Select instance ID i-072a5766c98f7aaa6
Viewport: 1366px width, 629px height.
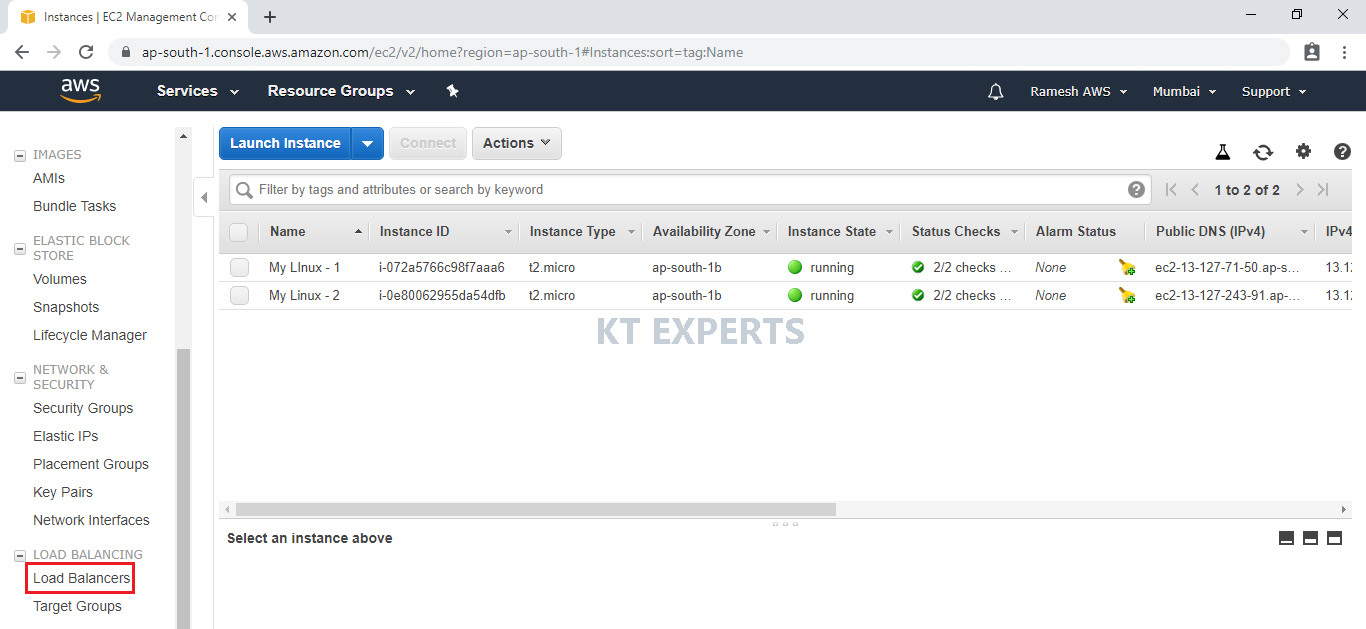coord(442,267)
